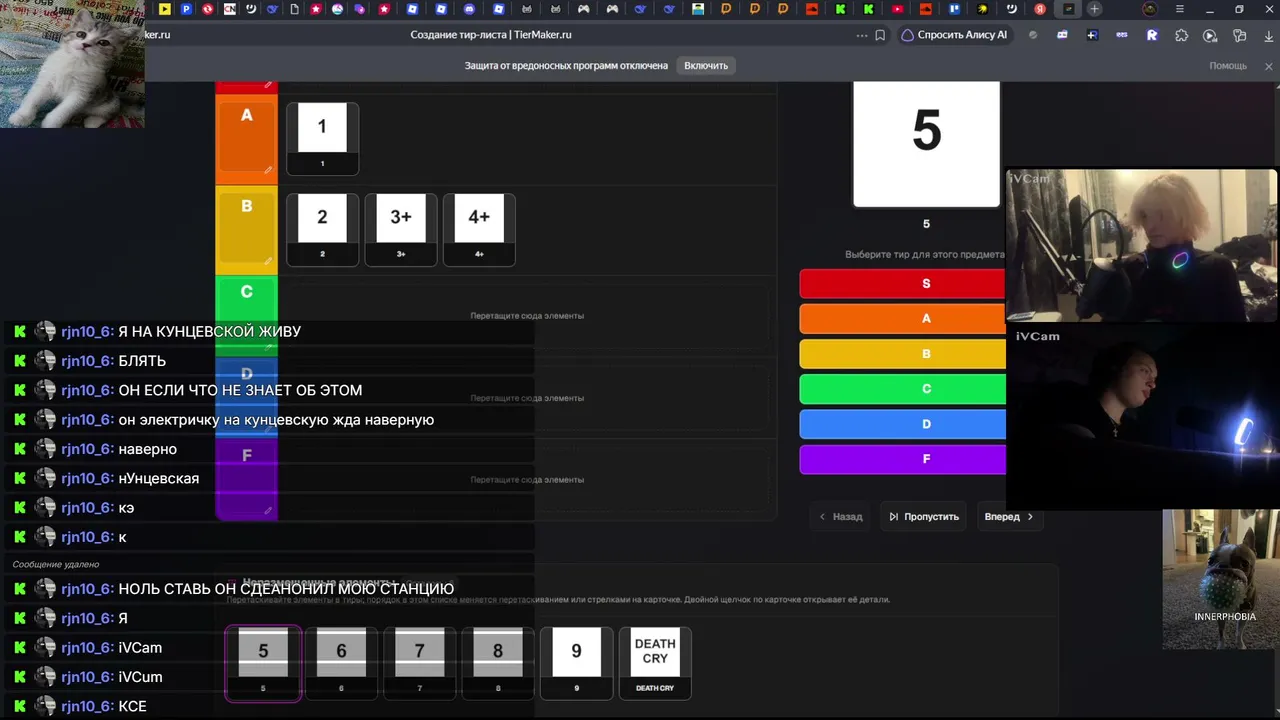Select card 1 in the A tier row
The image size is (1280, 720).
[x=322, y=138]
